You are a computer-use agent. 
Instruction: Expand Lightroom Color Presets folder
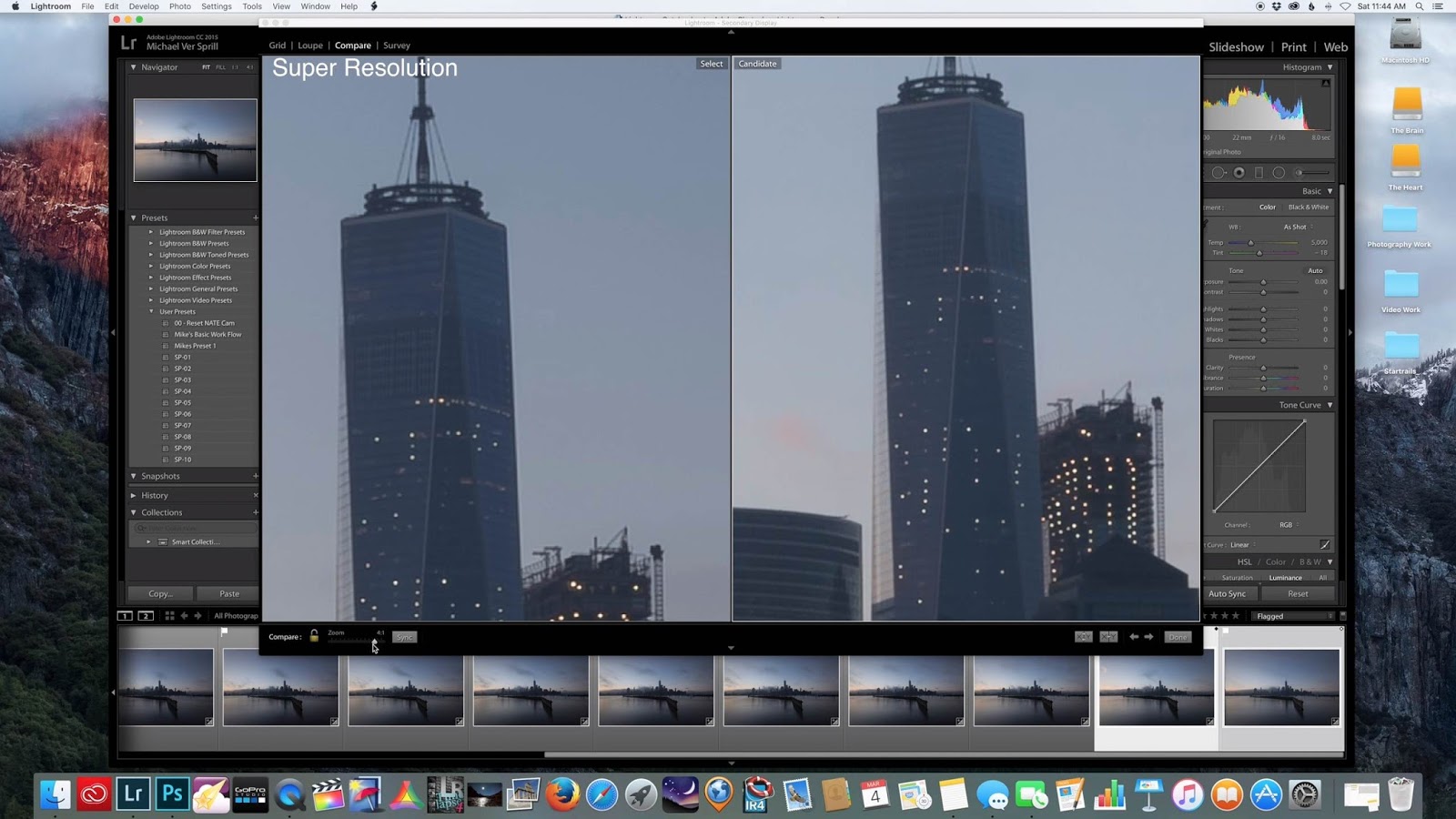[151, 266]
